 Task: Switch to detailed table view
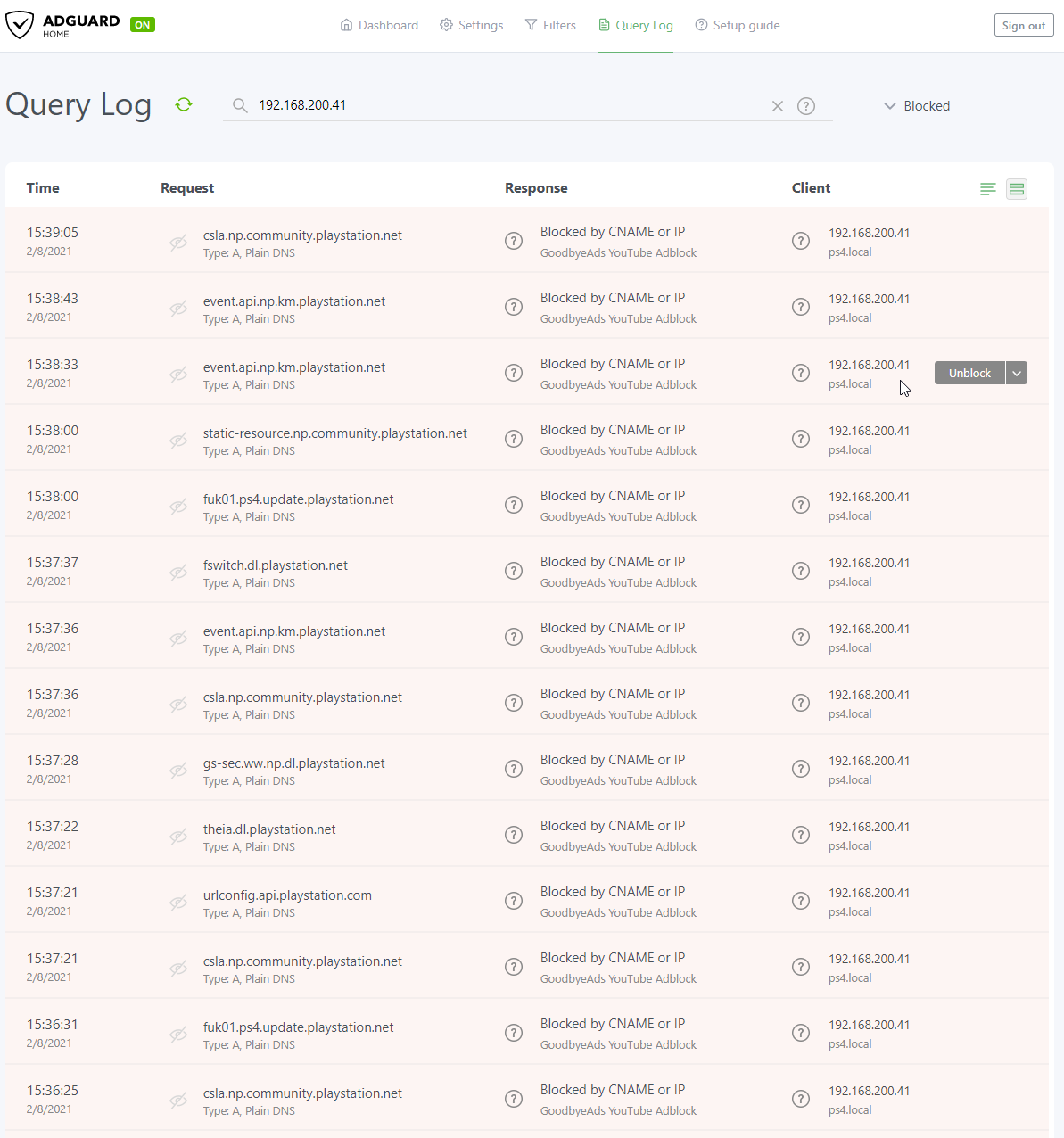[1017, 189]
